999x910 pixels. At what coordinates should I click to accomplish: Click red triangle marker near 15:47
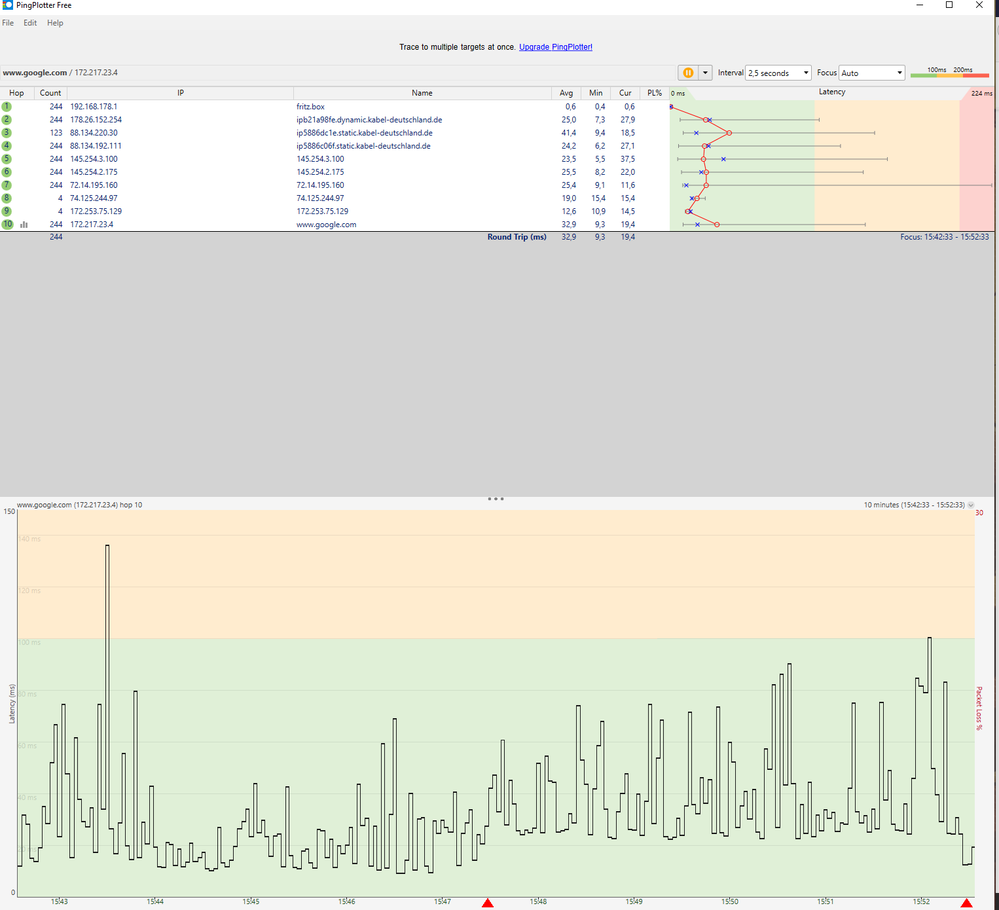pyautogui.click(x=487, y=902)
